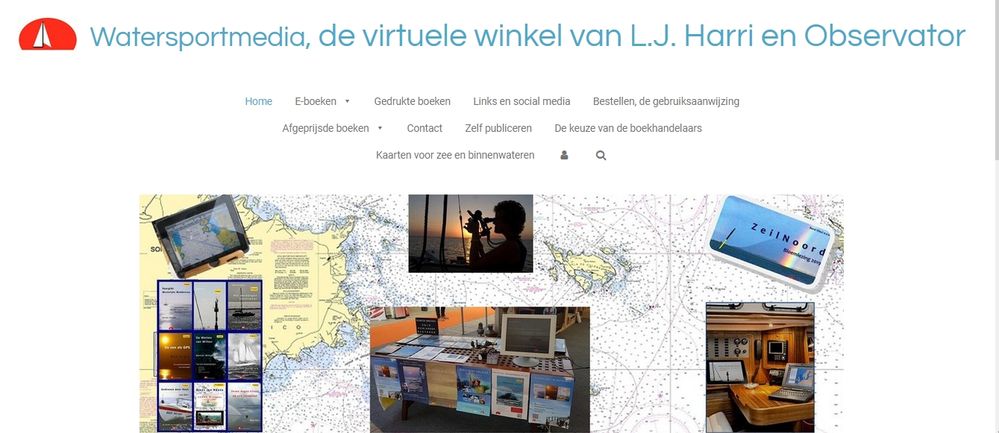Image resolution: width=999 pixels, height=433 pixels.
Task: Open the Gedrukte boeken menu item
Action: pos(412,101)
